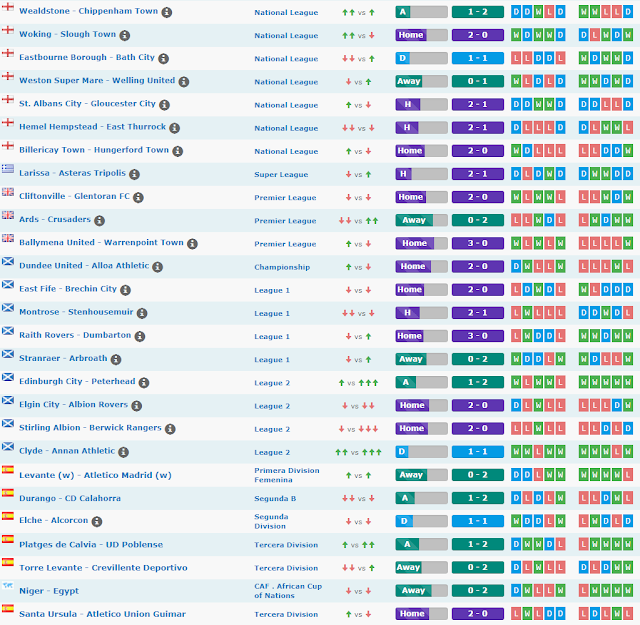This screenshot has height=625, width=640.
Task: Click info icon for Billericay Town - Hungerford Town
Action: [x=177, y=151]
